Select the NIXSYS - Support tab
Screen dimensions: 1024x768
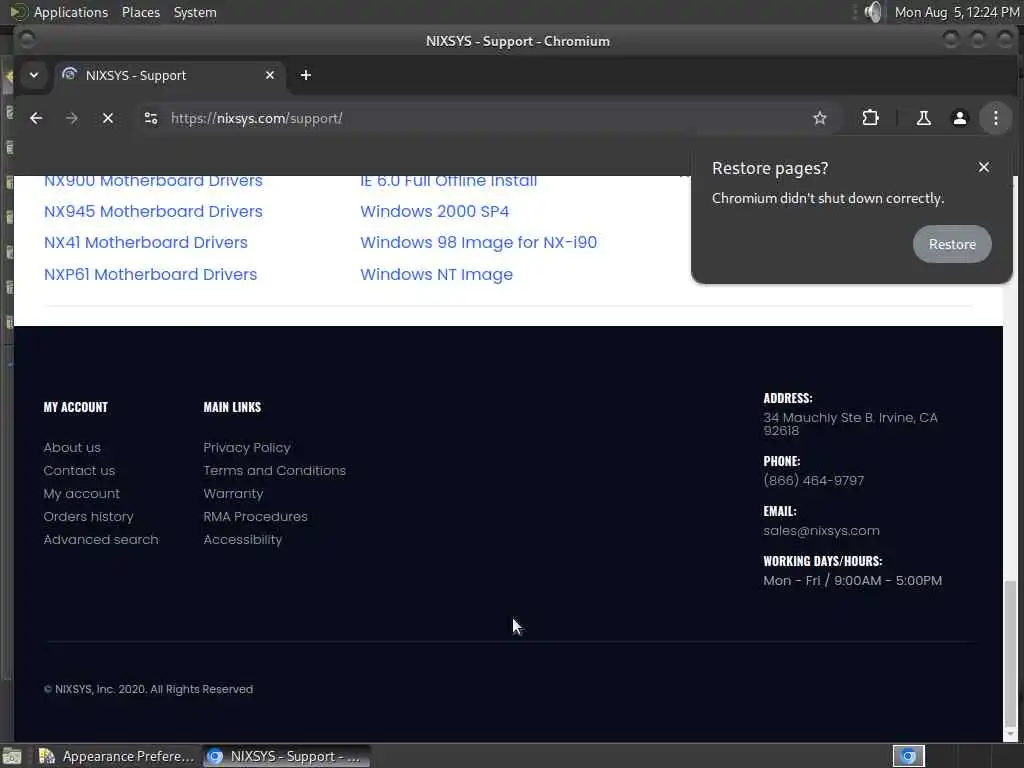point(170,75)
